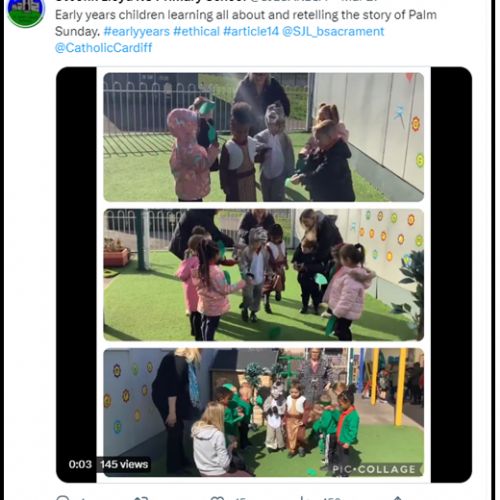Like the tweet with the heart icon
500x500 pixels.
point(217,498)
